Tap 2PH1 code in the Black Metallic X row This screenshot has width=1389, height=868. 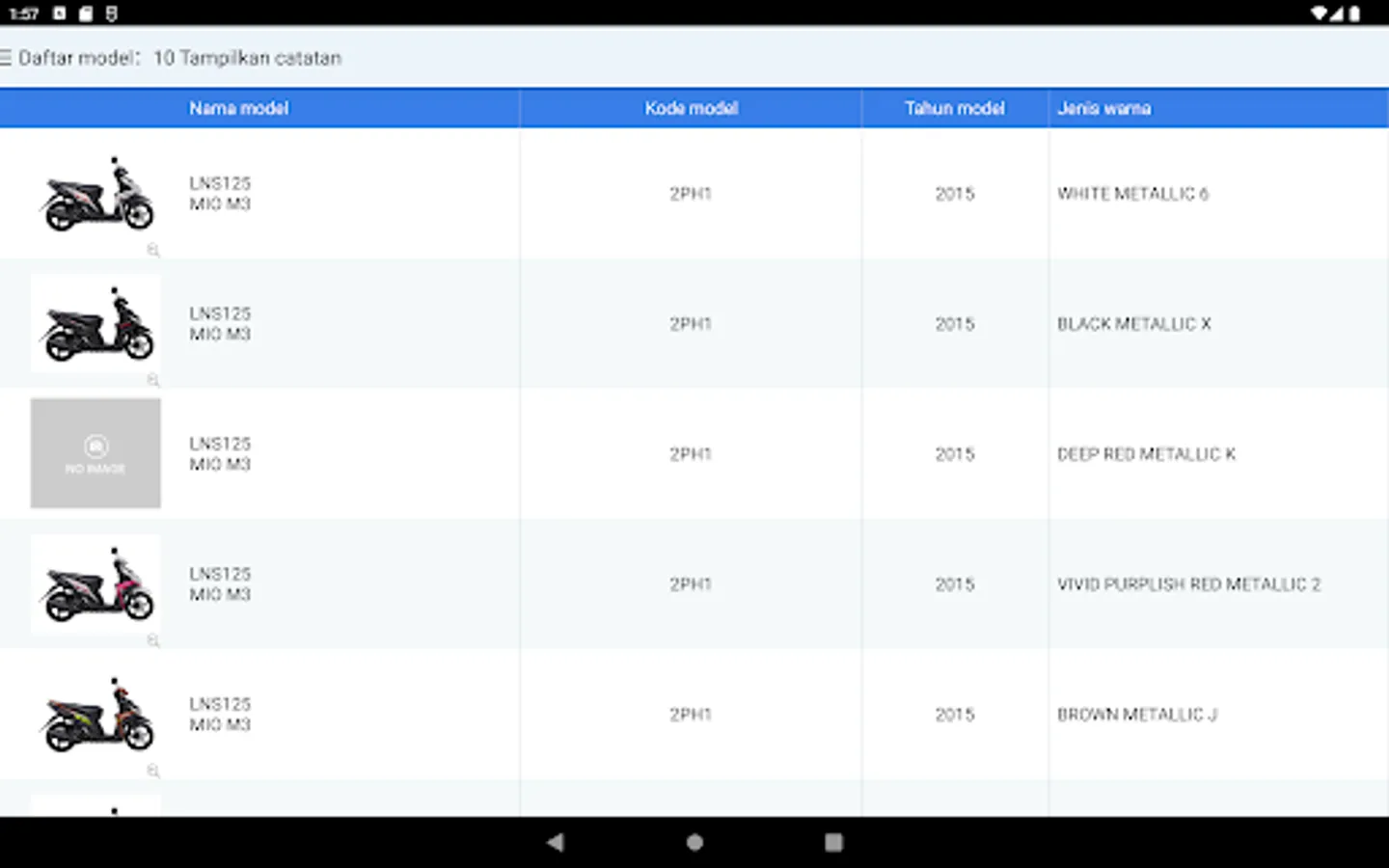[x=691, y=324]
